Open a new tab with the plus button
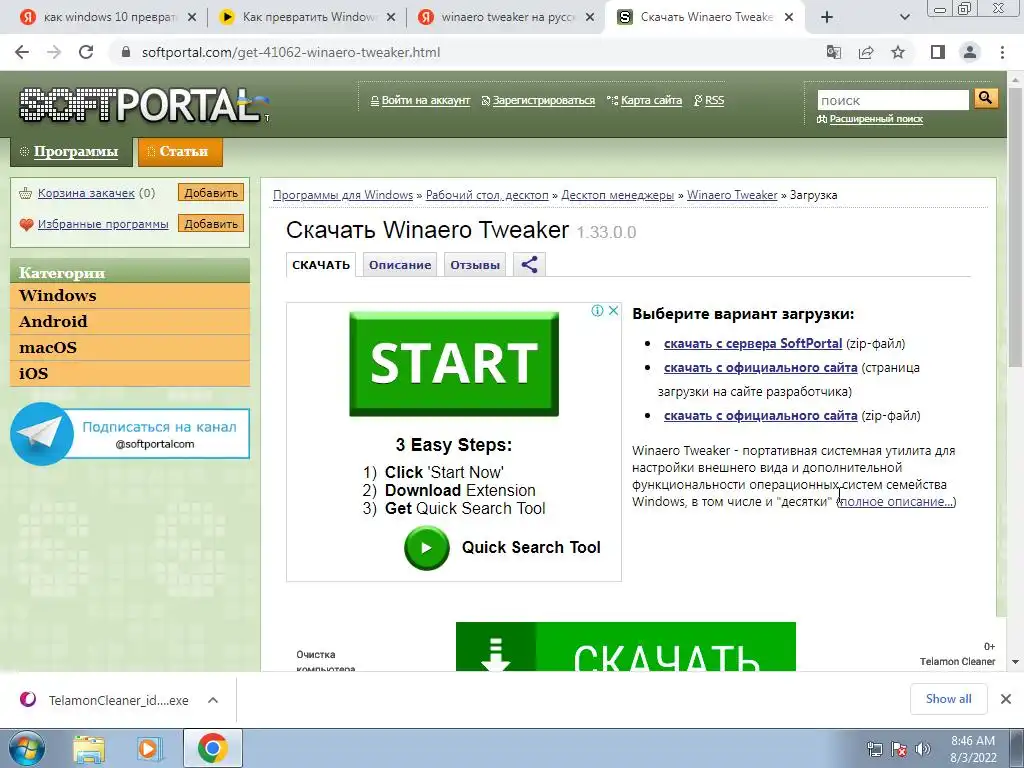 click(x=827, y=18)
